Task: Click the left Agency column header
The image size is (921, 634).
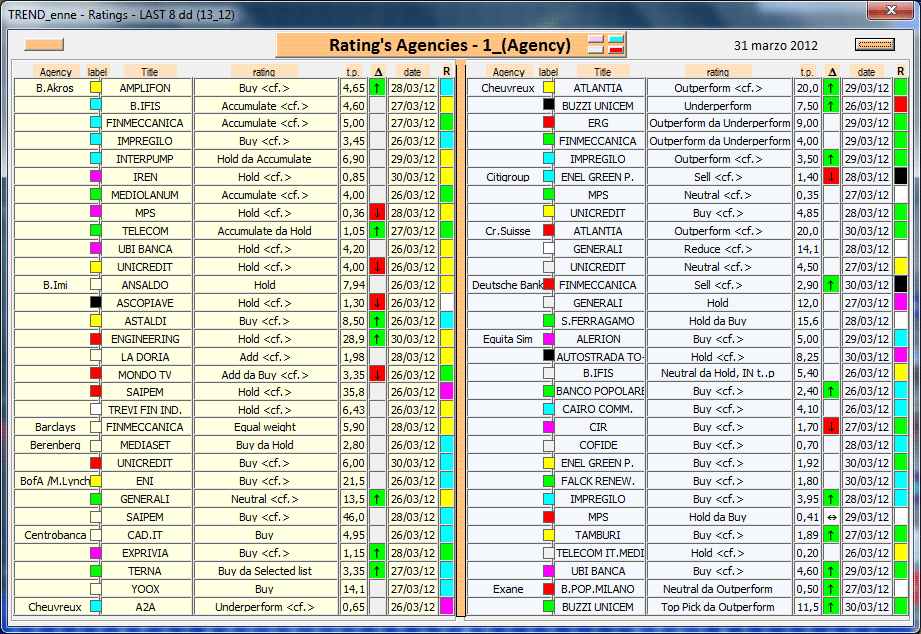Action: 56,72
